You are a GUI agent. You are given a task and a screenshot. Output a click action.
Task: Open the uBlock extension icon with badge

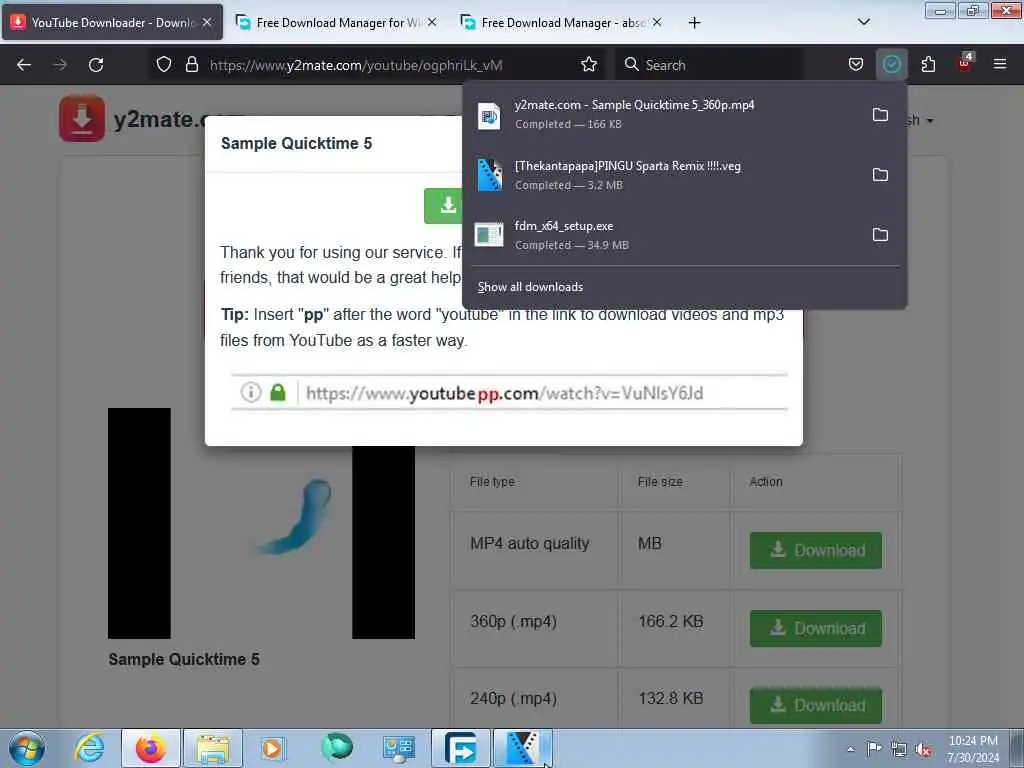pos(965,63)
